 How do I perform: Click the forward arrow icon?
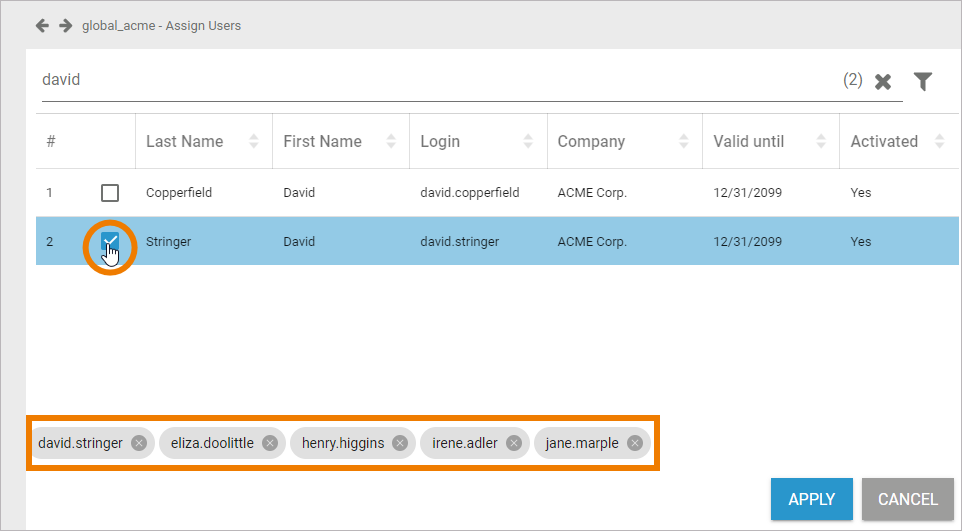coord(65,25)
